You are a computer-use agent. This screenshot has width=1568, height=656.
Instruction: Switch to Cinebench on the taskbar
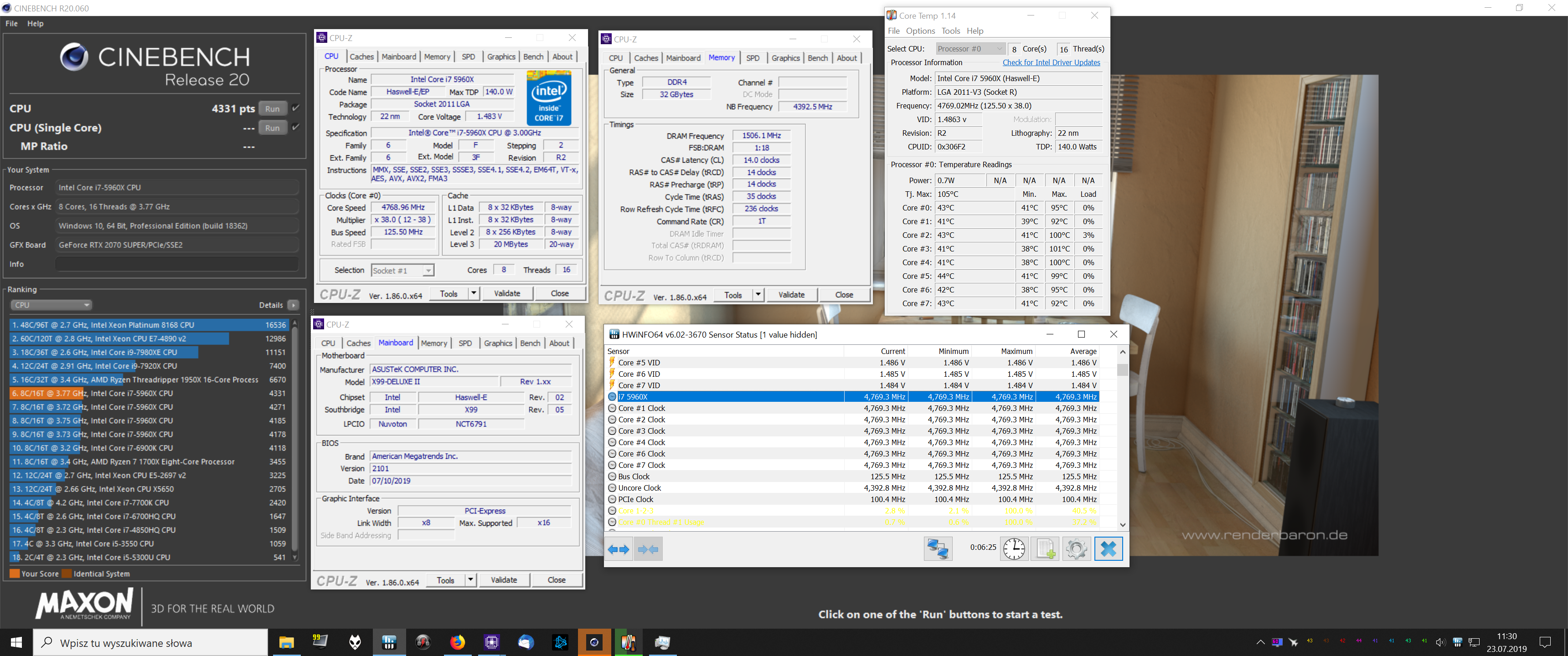(594, 642)
